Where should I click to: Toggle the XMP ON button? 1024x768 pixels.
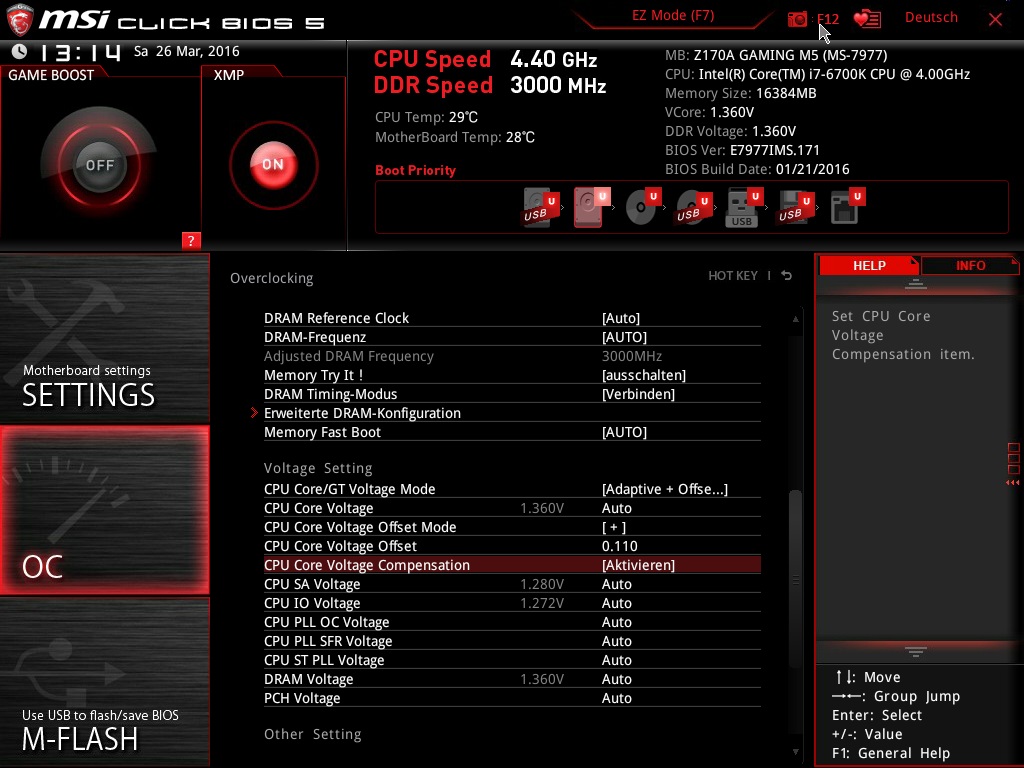273,165
